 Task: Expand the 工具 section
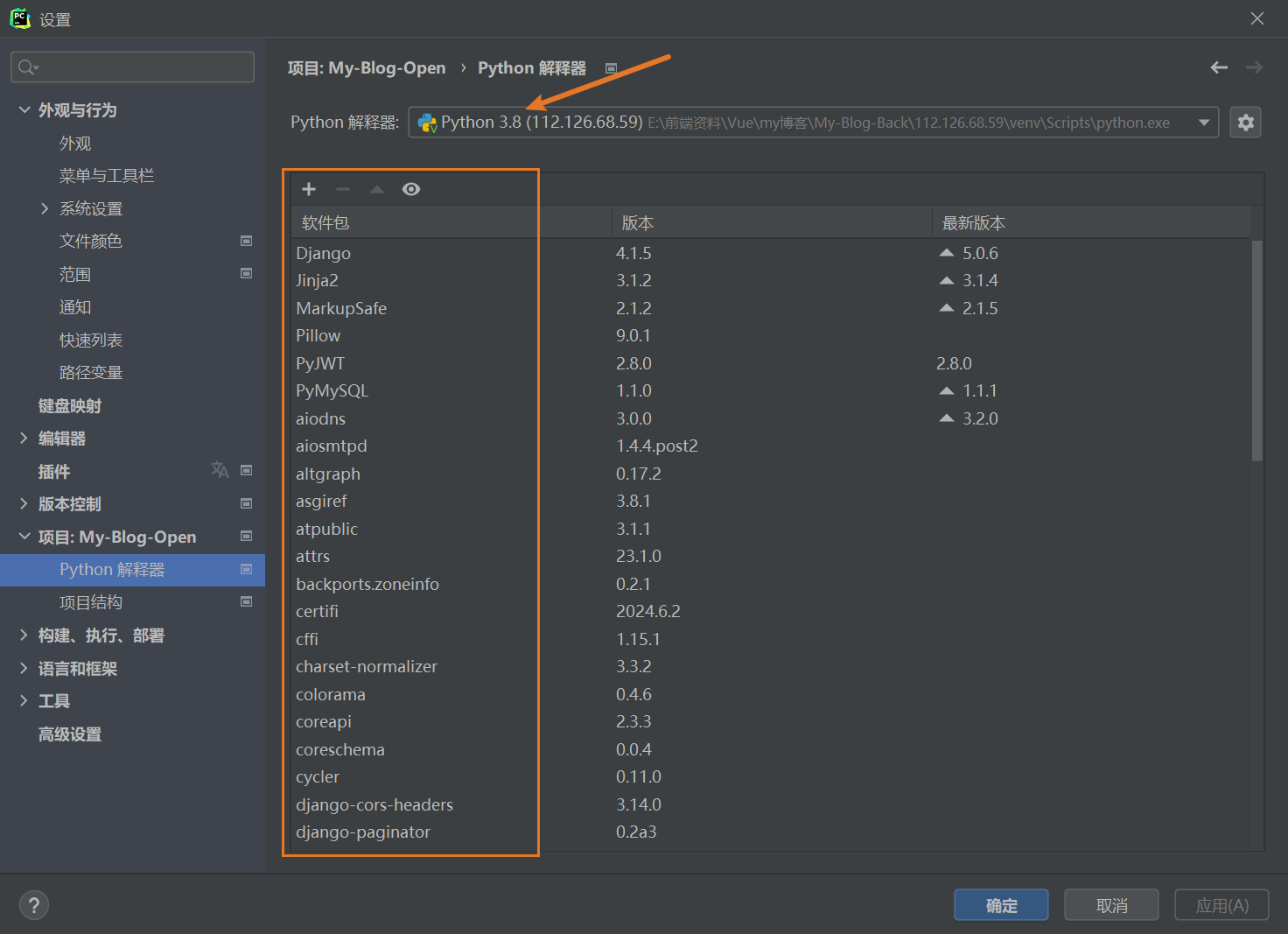pyautogui.click(x=24, y=700)
